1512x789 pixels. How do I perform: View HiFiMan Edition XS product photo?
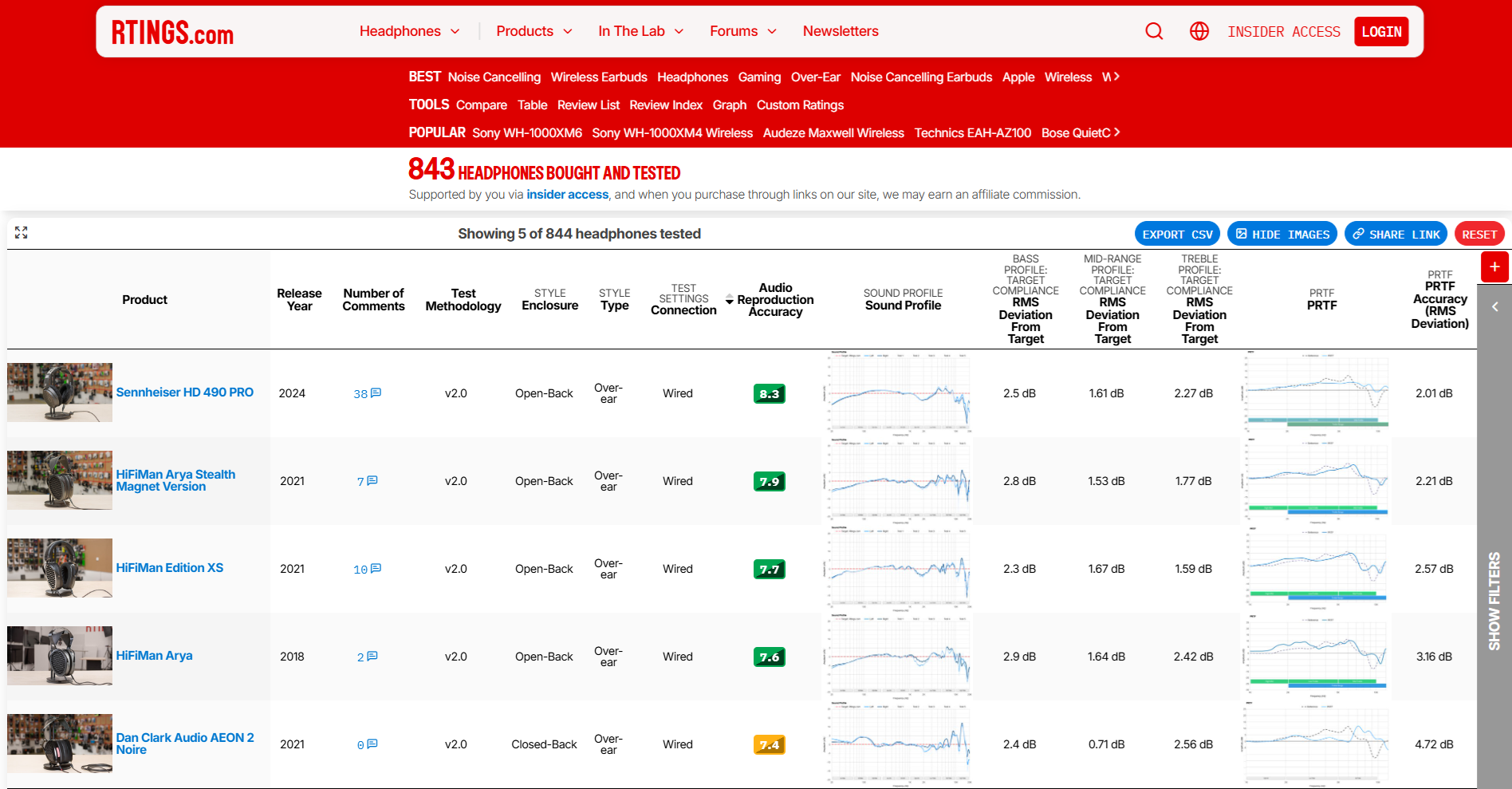[60, 568]
